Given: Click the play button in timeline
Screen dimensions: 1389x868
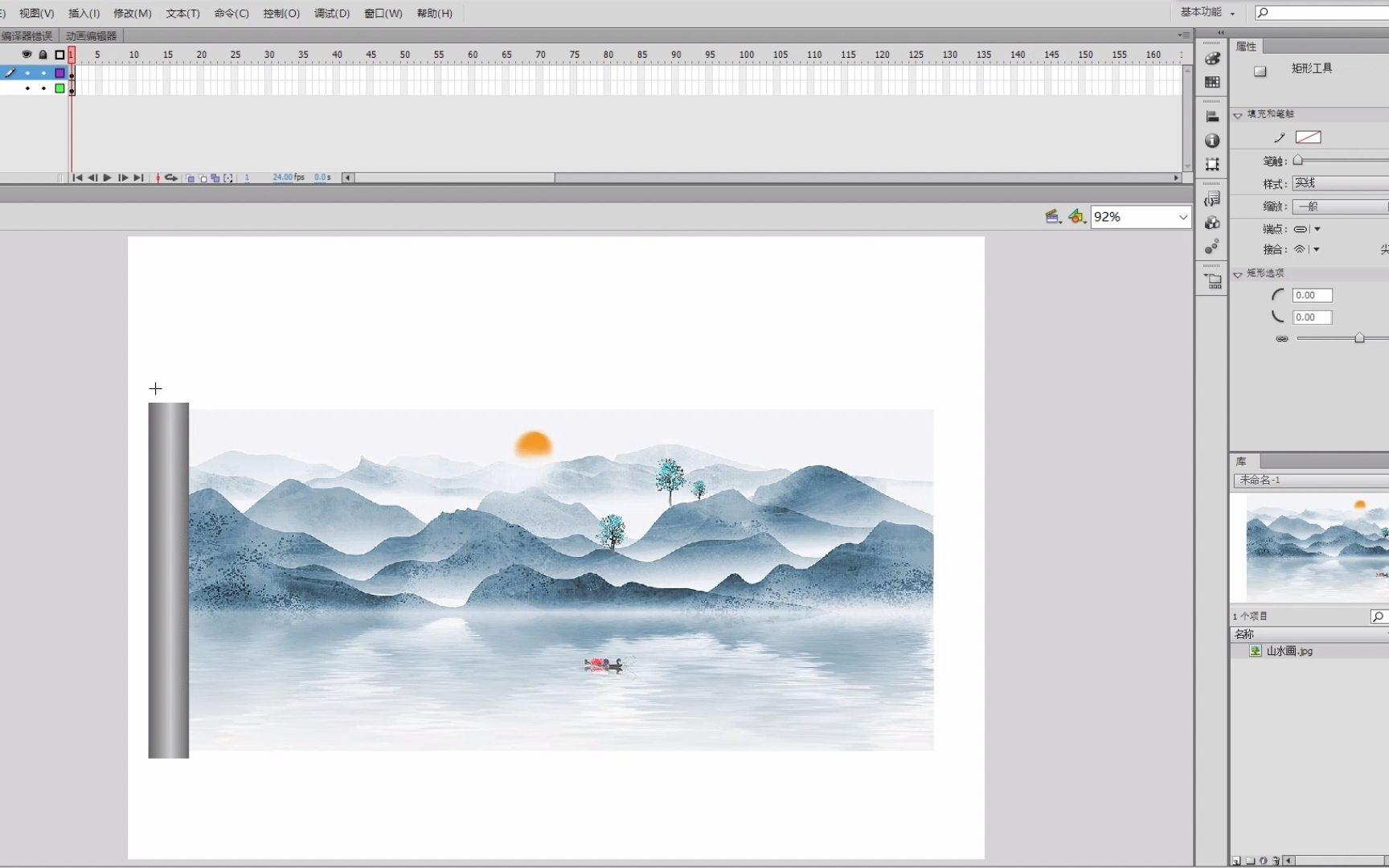Looking at the screenshot, I should pos(107,178).
